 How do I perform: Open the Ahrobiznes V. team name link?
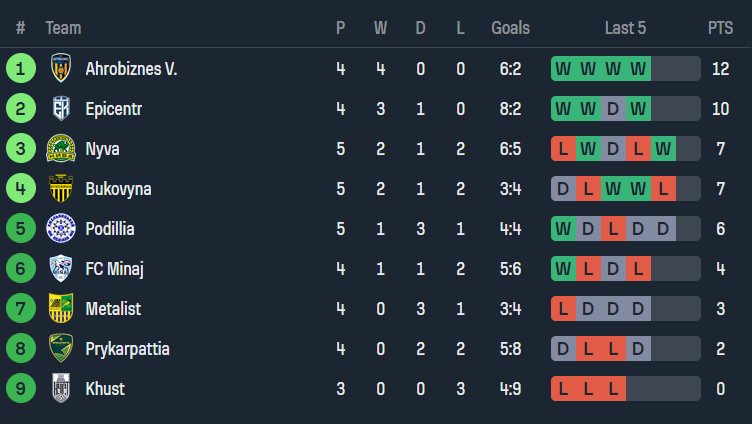[131, 69]
